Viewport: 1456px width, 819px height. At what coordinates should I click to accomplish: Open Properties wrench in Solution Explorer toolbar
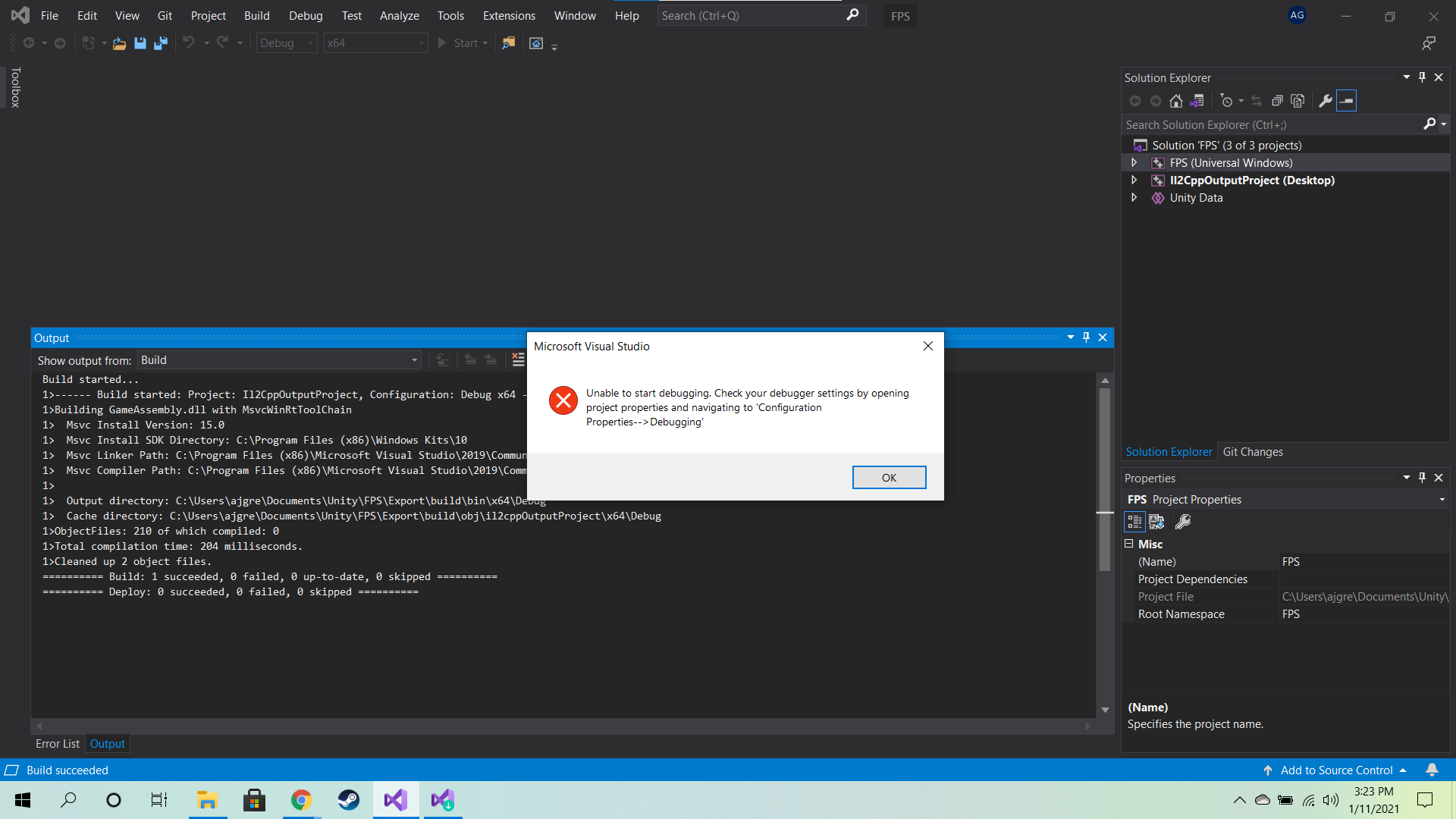pos(1326,101)
